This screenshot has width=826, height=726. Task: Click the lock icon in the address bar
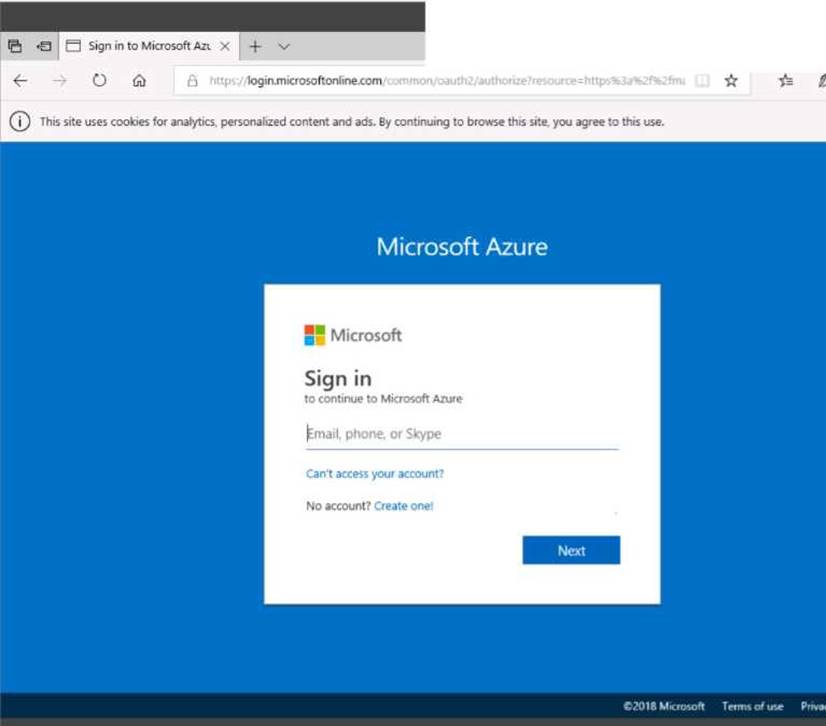pos(192,81)
